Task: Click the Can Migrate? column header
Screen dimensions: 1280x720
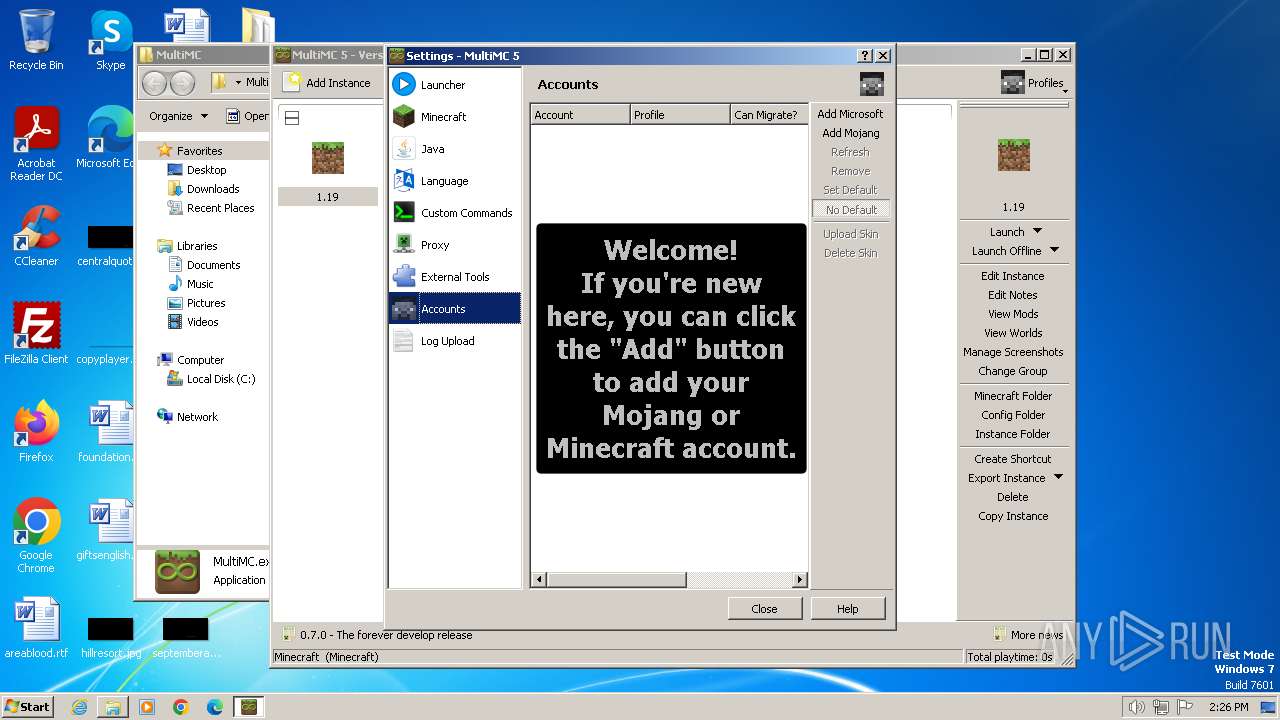Action: click(x=768, y=115)
